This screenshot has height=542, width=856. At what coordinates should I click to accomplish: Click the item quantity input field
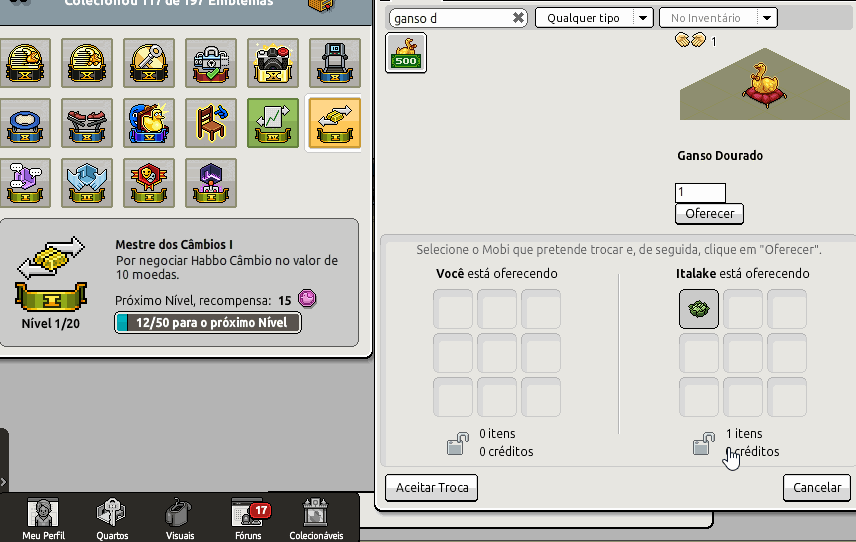(x=700, y=193)
